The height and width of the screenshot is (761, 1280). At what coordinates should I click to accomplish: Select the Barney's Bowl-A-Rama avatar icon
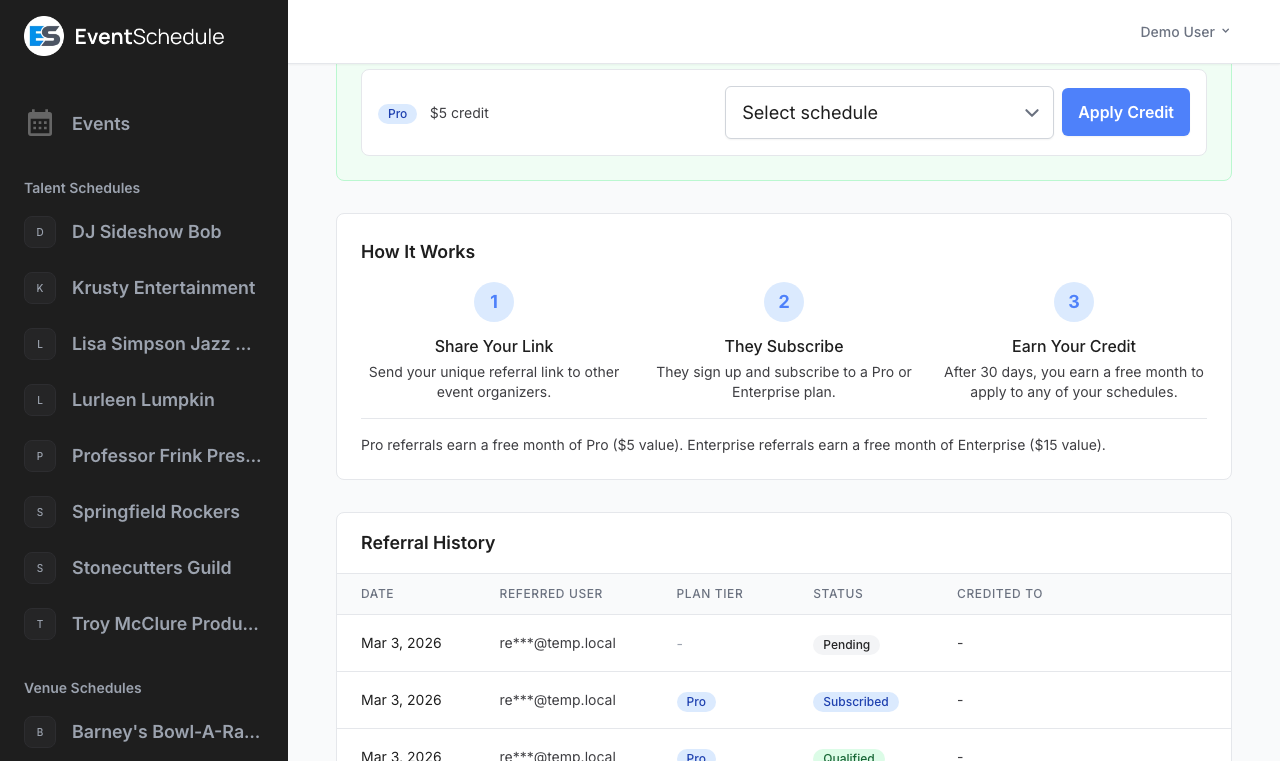[x=40, y=732]
